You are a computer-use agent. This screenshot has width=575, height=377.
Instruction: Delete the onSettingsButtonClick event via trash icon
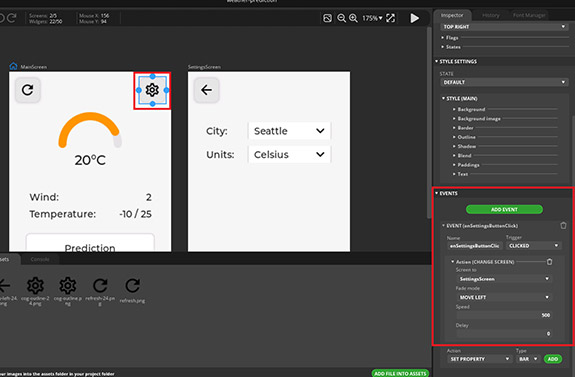(x=563, y=226)
